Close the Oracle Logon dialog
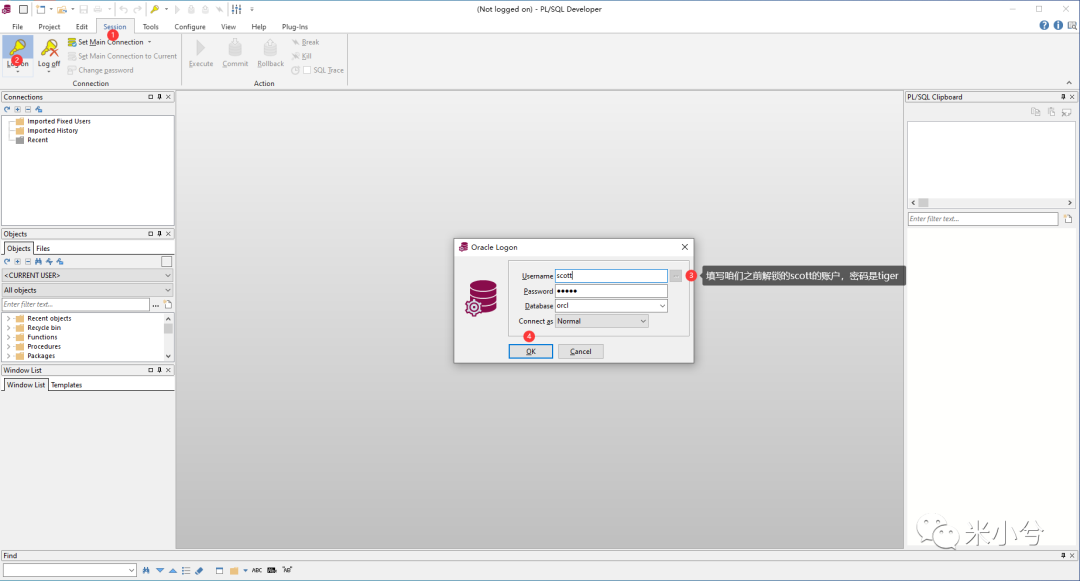 click(x=685, y=247)
